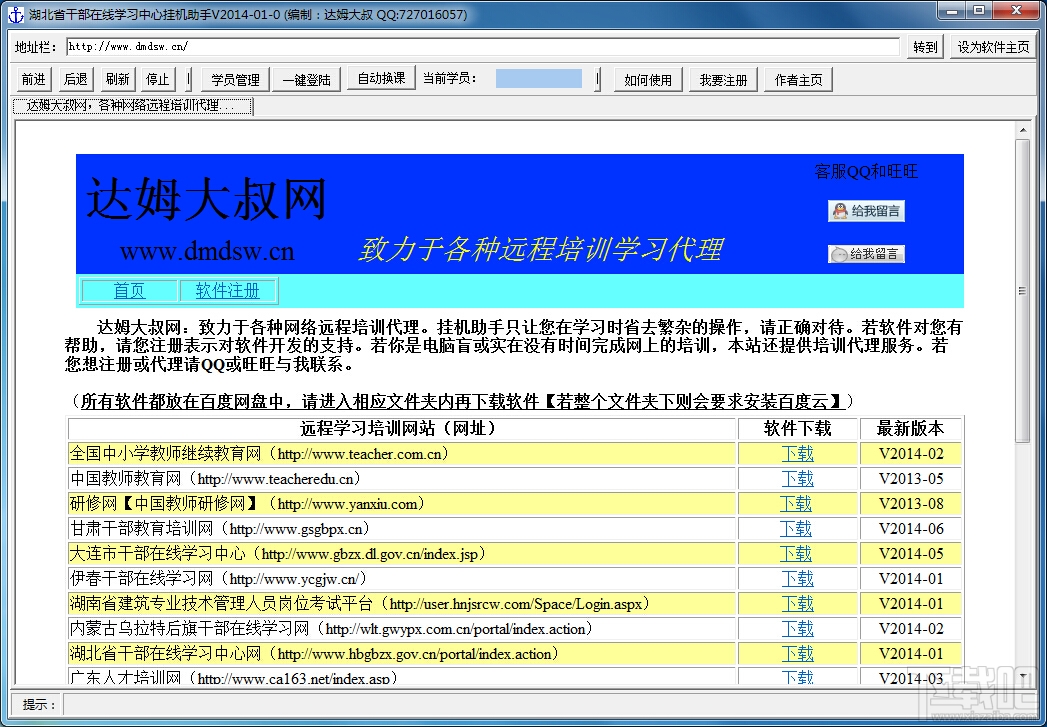This screenshot has width=1047, height=727.
Task: Click the QQ penguin 给我留言 button
Action: [x=866, y=212]
